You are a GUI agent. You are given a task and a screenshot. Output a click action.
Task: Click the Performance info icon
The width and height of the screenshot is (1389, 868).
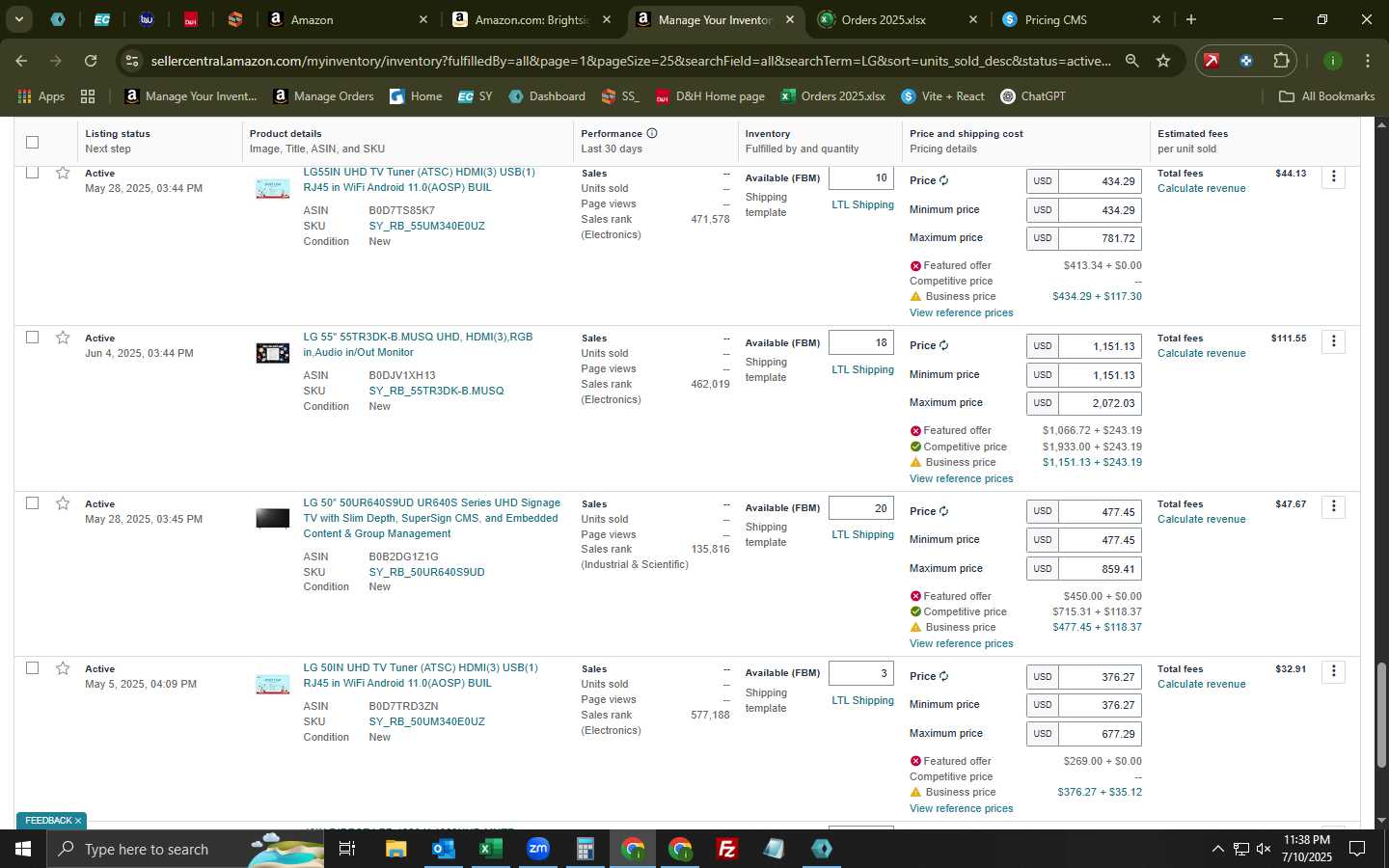point(652,133)
